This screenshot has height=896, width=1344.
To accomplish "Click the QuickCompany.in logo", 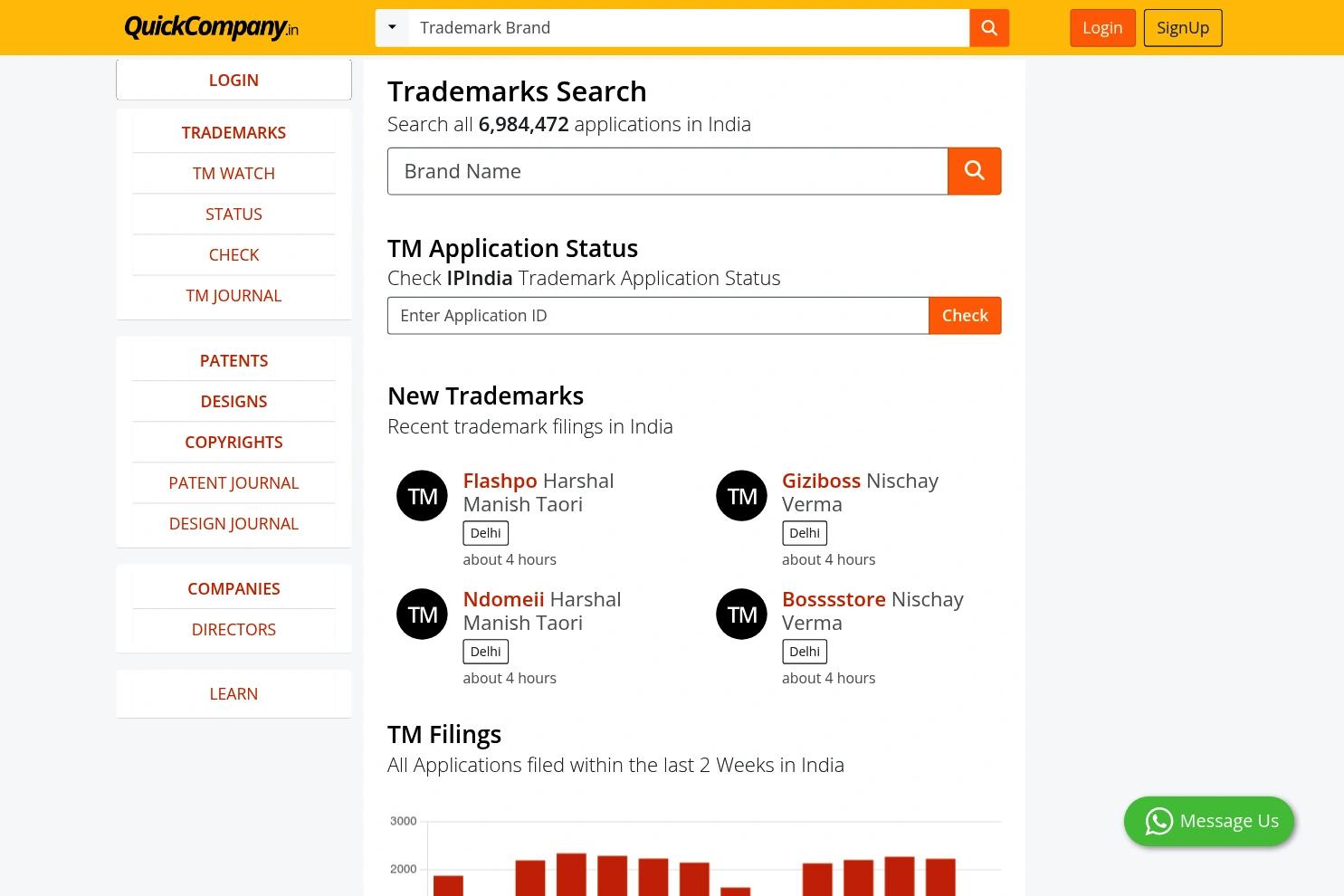I will 210,27.
